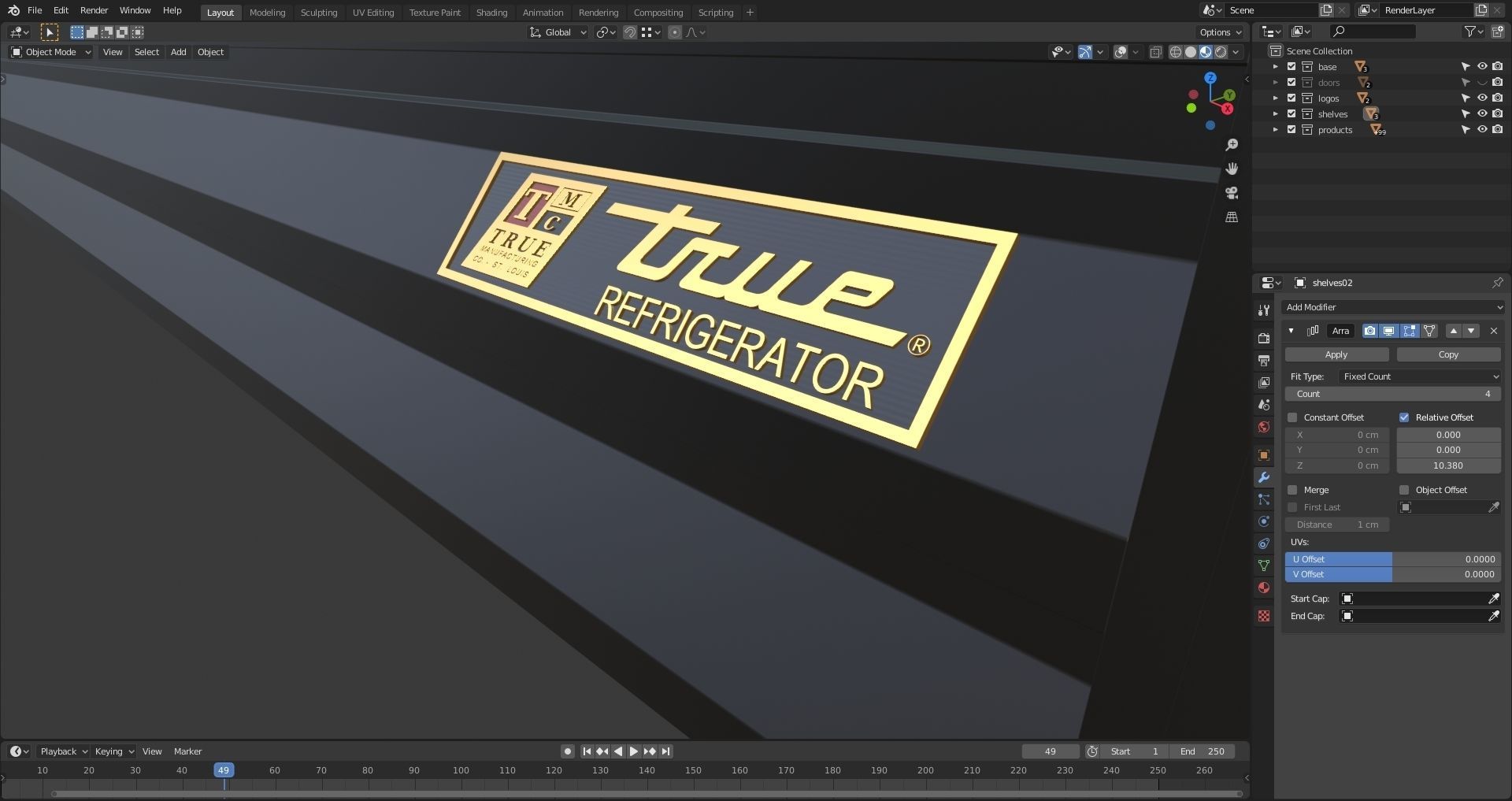This screenshot has height=801, width=1512.
Task: Open View Layer properties tab
Action: click(x=1264, y=382)
